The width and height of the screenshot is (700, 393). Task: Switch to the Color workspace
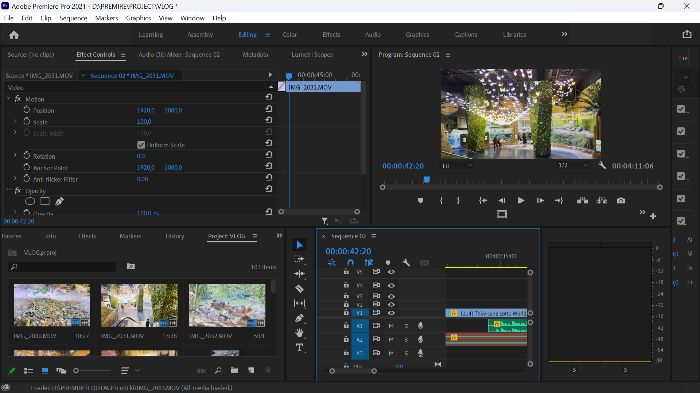tap(289, 34)
